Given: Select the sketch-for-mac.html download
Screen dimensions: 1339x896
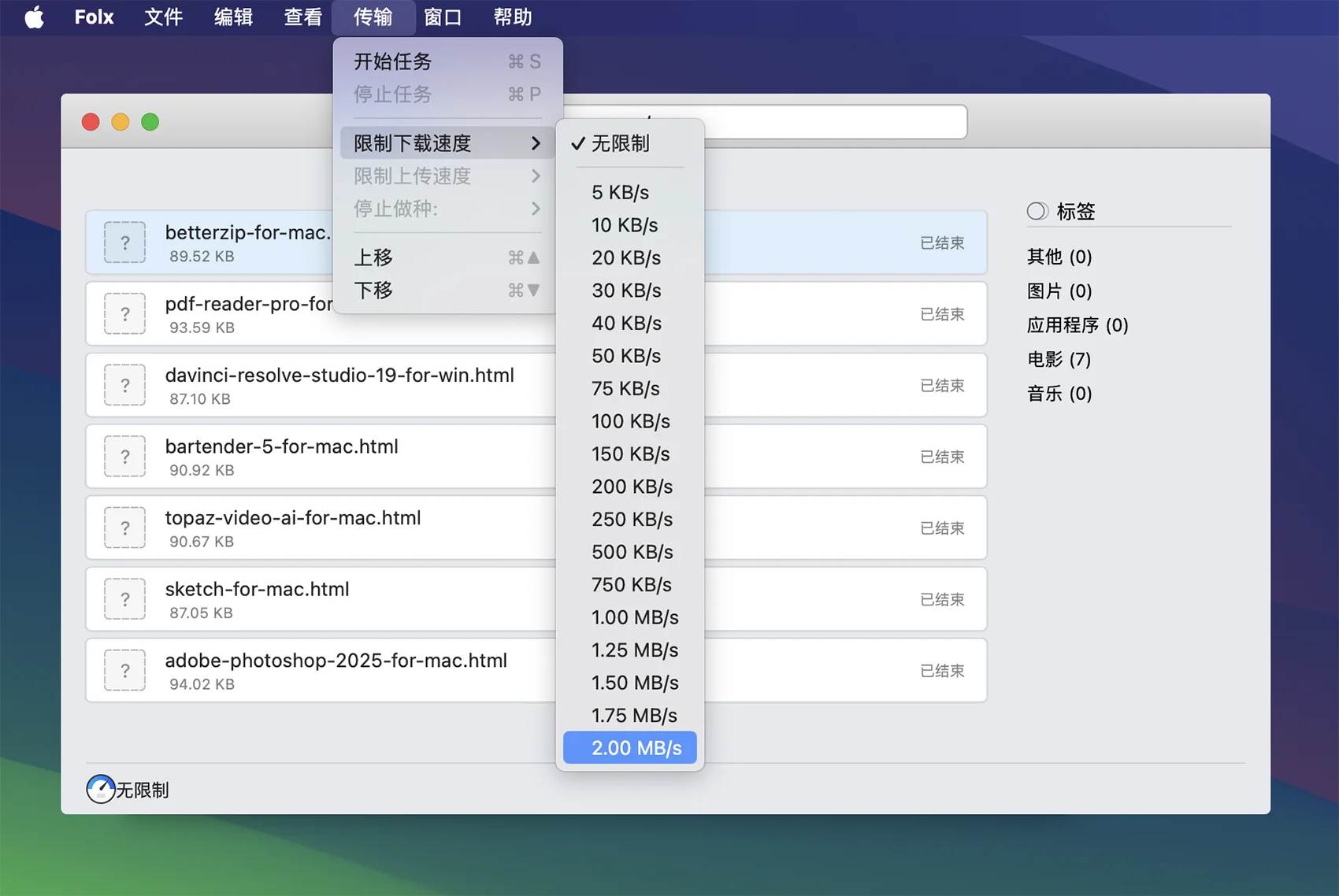Looking at the screenshot, I should 536,599.
